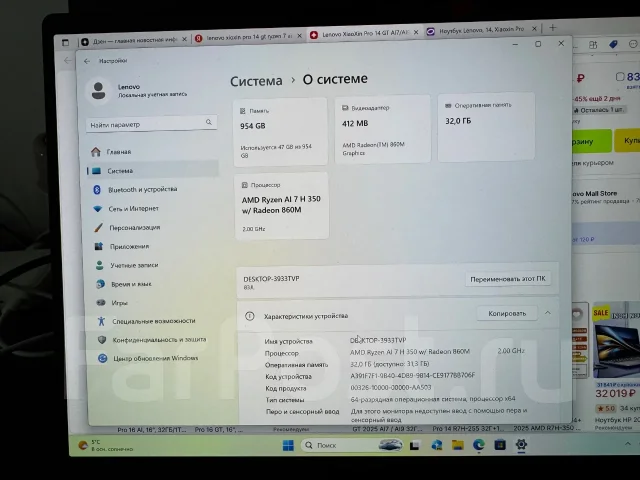
Task: Select the Код продукта 00326-10000-00000-AA503 value
Action: (391, 387)
